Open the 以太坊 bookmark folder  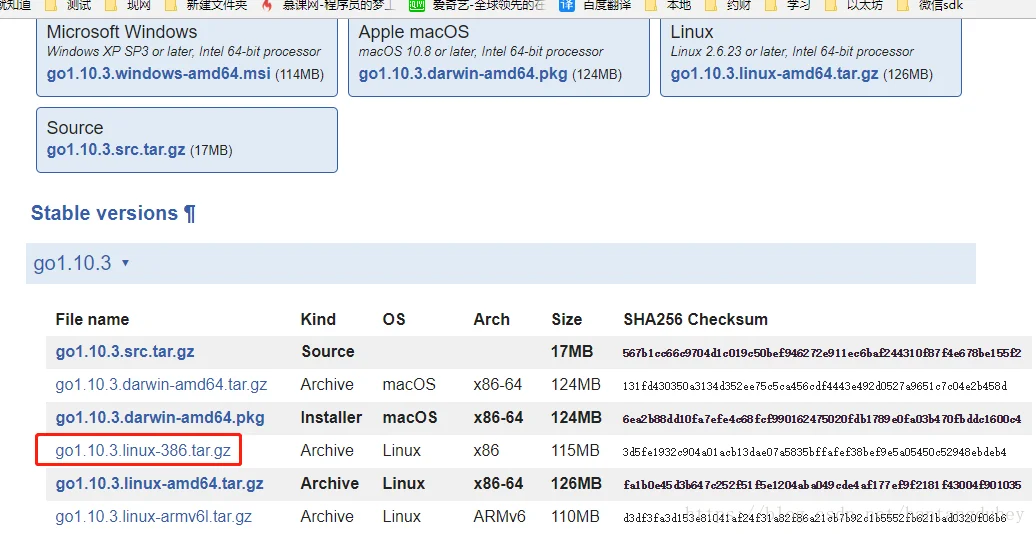[x=854, y=5]
